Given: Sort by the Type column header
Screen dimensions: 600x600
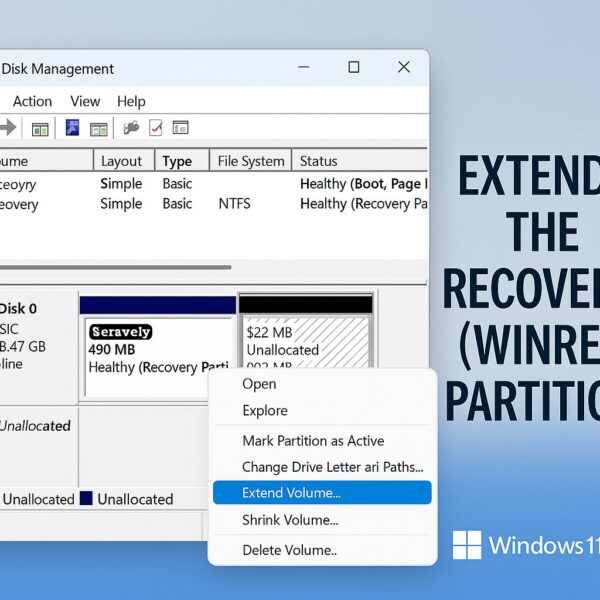Looking at the screenshot, I should click(182, 161).
